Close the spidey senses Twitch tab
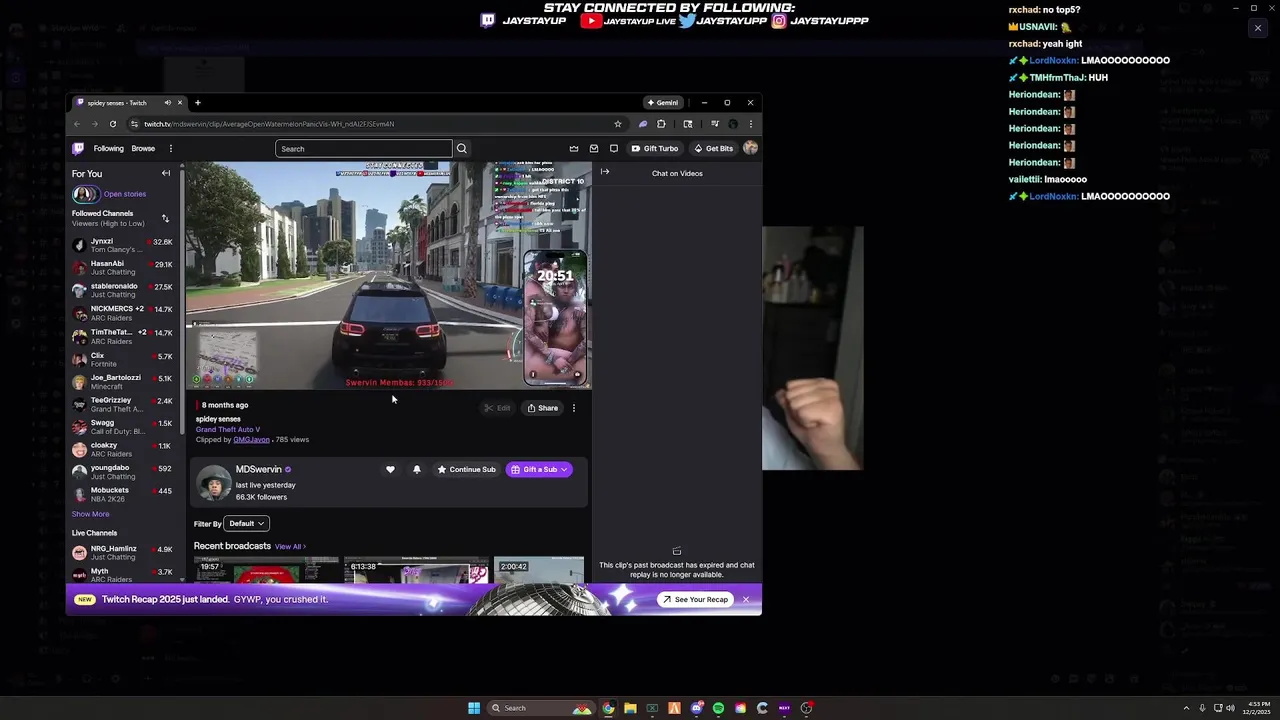The height and width of the screenshot is (720, 1280). [x=180, y=102]
